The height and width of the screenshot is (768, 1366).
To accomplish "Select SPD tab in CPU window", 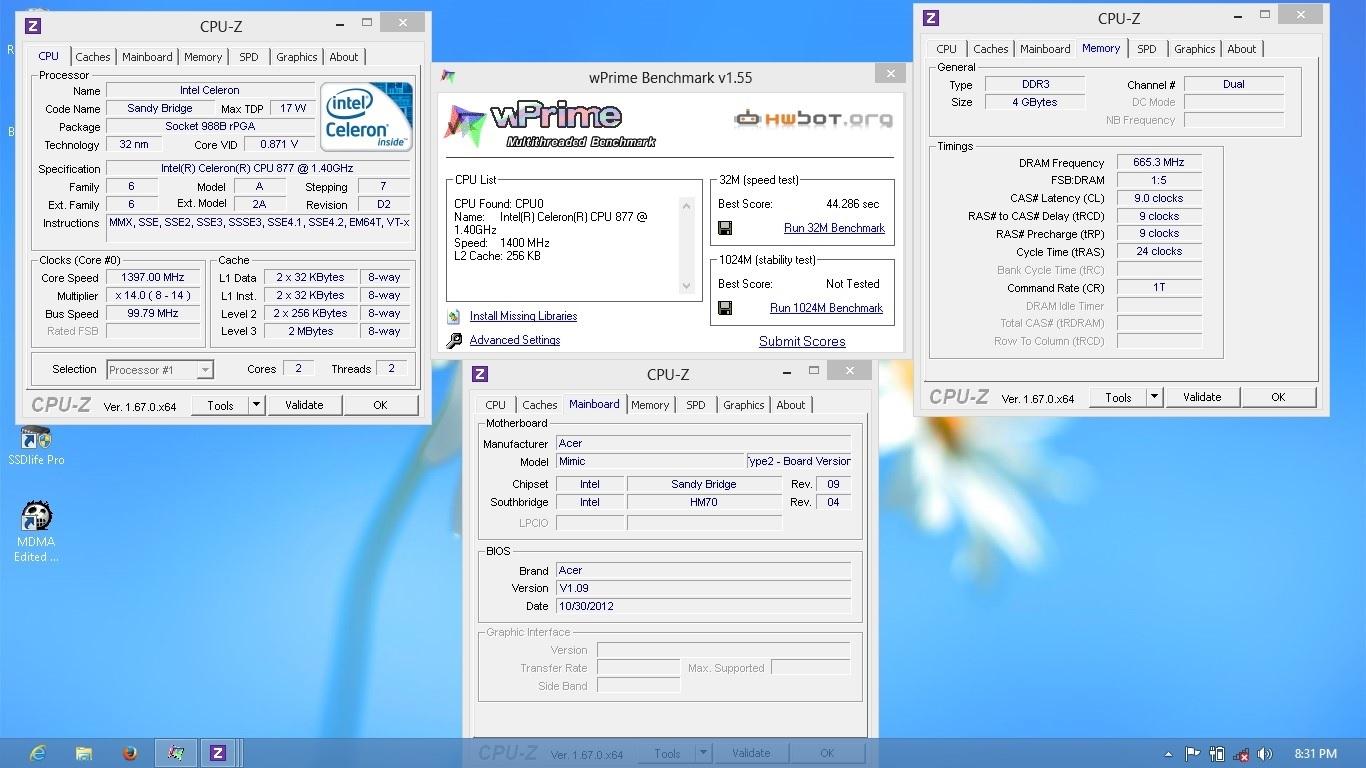I will click(x=249, y=57).
